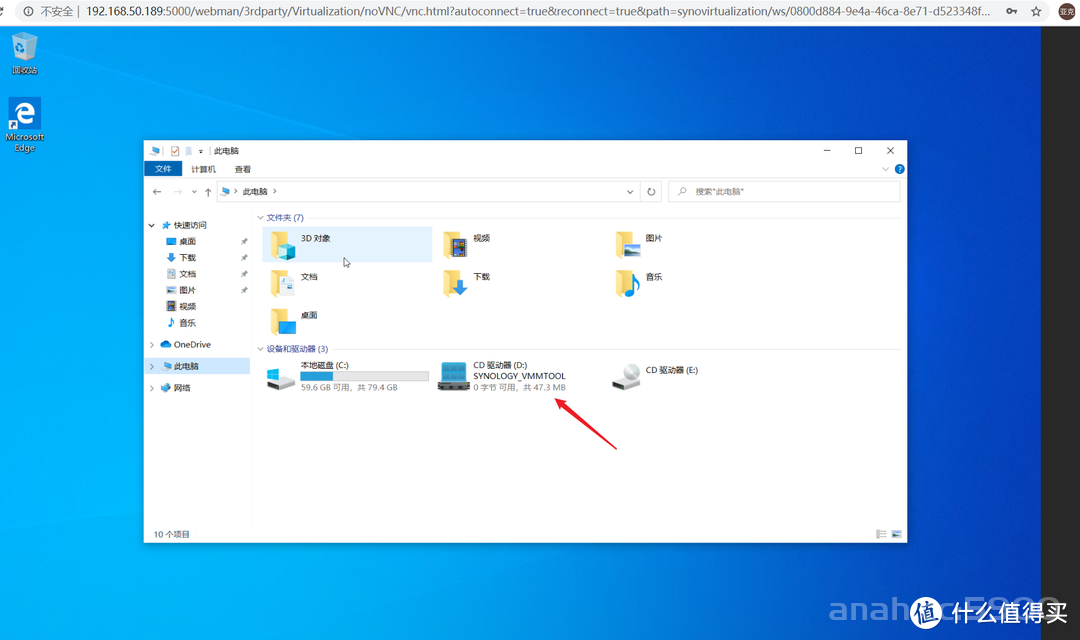This screenshot has height=640, width=1080.
Task: Minimize the 此电脑 Explorer window
Action: click(827, 151)
